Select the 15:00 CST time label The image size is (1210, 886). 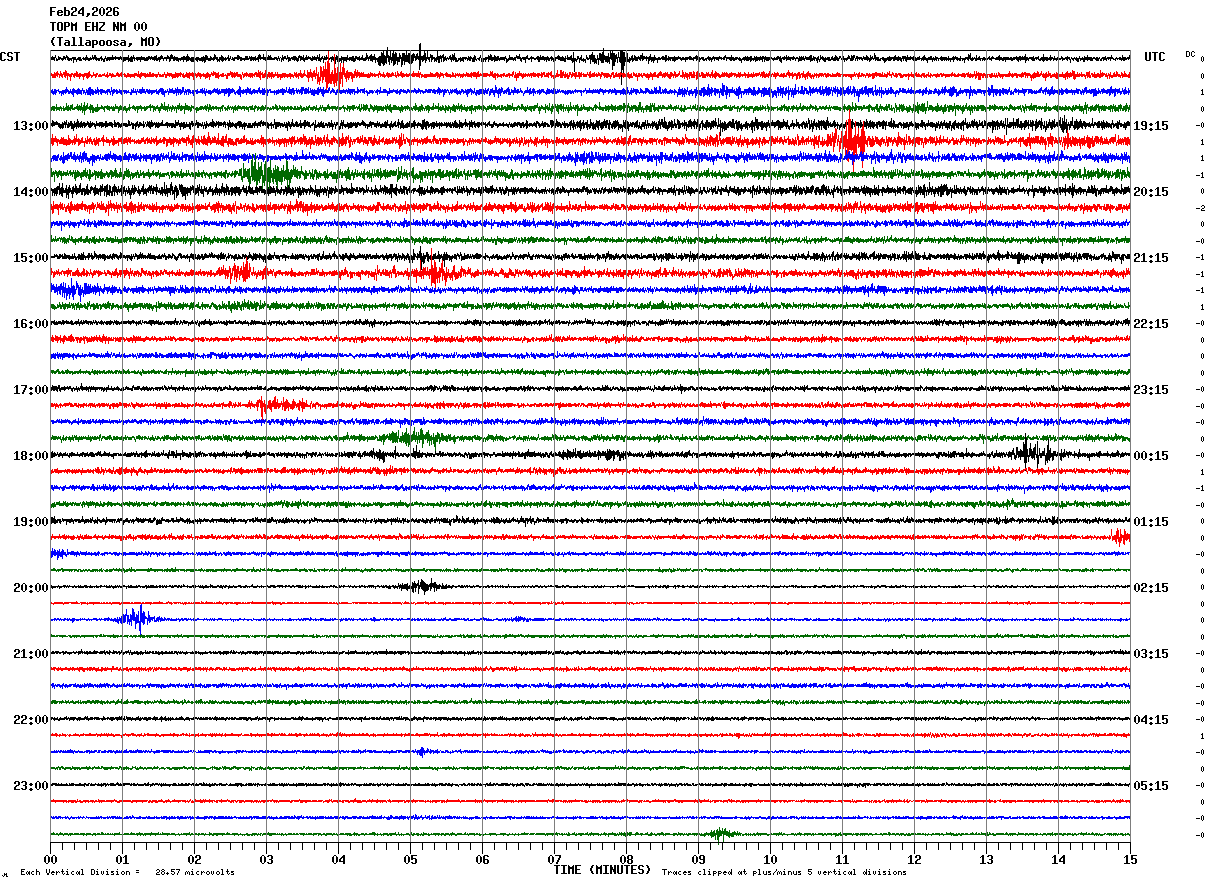coord(30,258)
